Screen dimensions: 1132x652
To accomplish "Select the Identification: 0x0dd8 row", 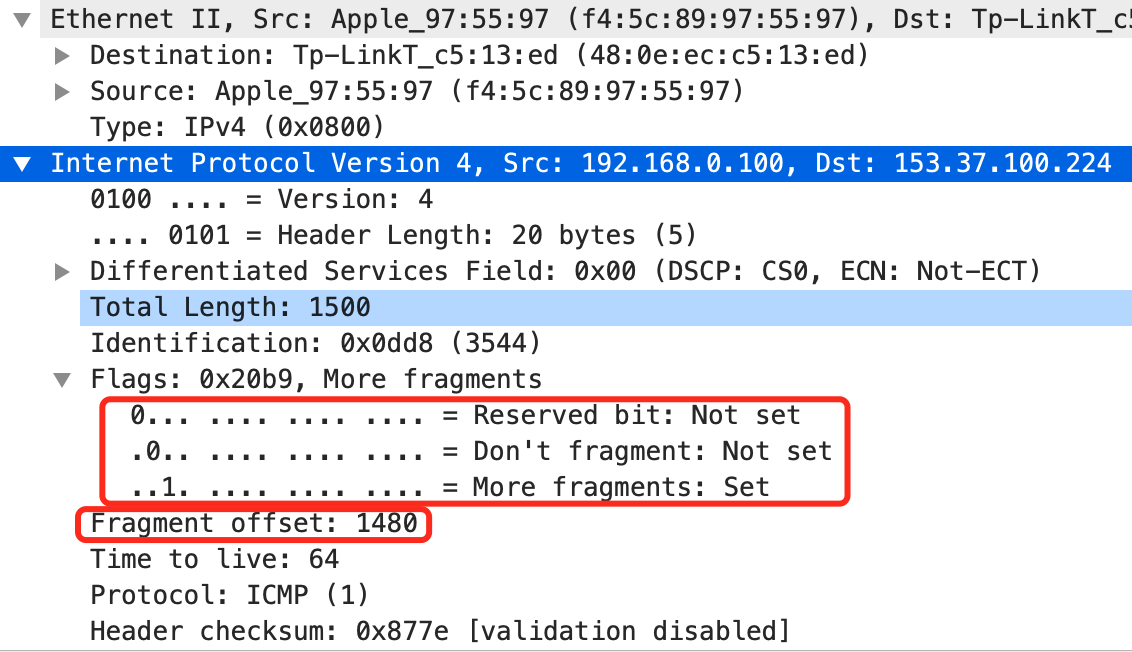I will (x=315, y=344).
